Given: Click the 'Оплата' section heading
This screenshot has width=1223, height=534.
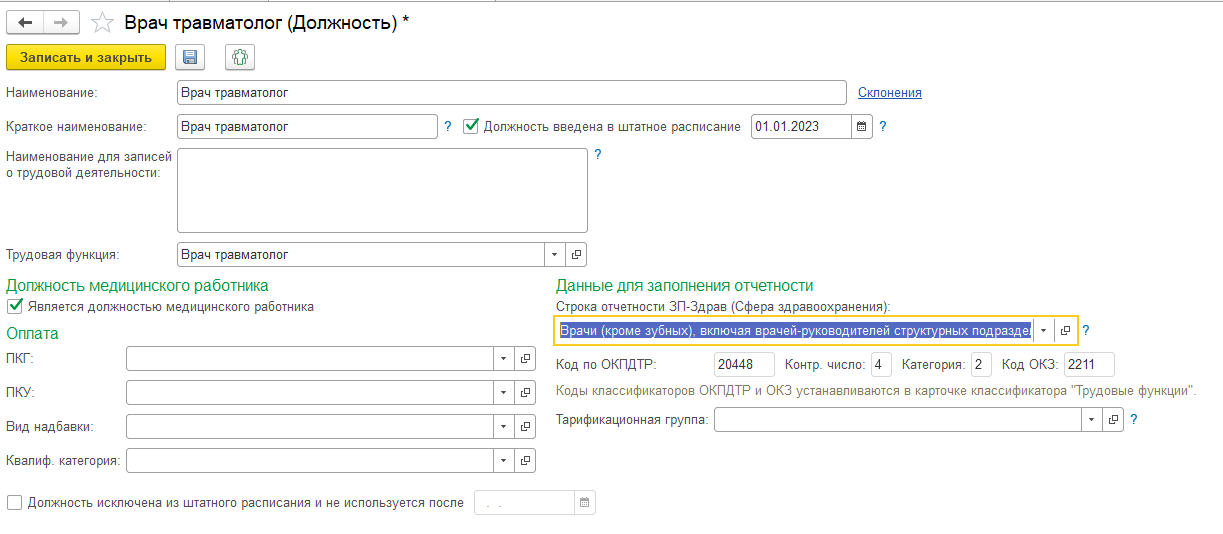Looking at the screenshot, I should [x=33, y=333].
